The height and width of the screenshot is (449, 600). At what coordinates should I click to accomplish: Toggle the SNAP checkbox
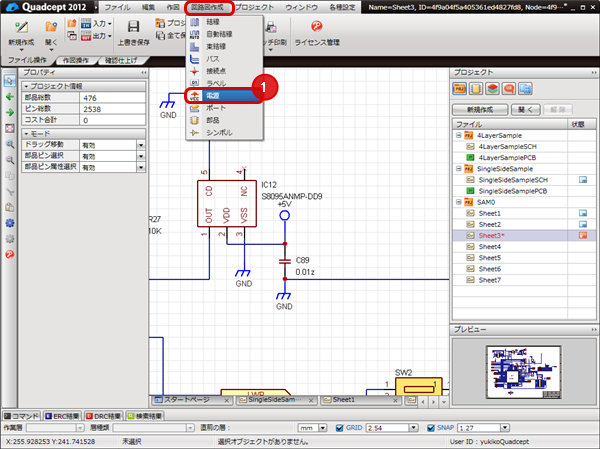click(x=431, y=428)
